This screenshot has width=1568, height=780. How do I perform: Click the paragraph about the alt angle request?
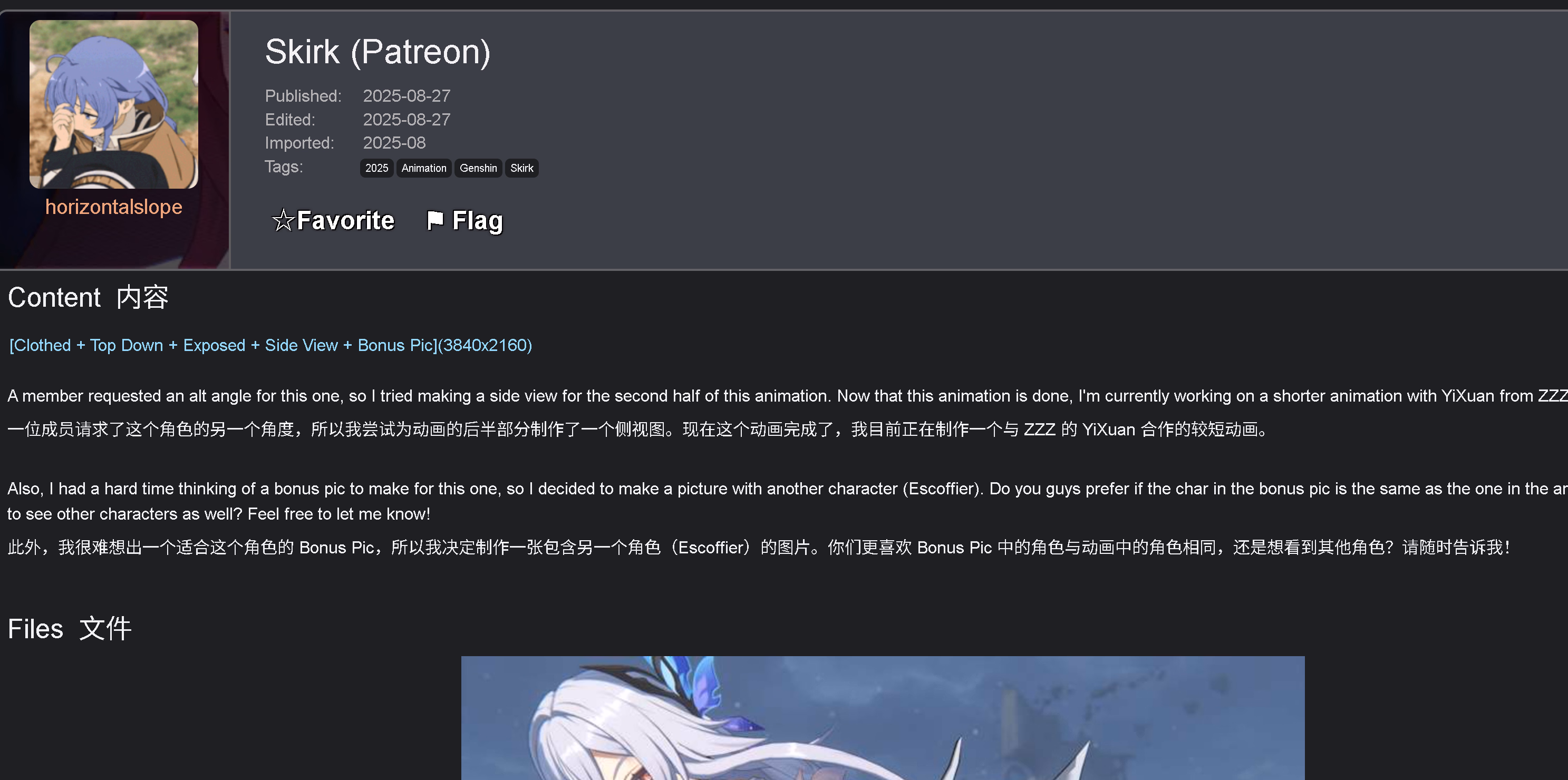point(787,396)
